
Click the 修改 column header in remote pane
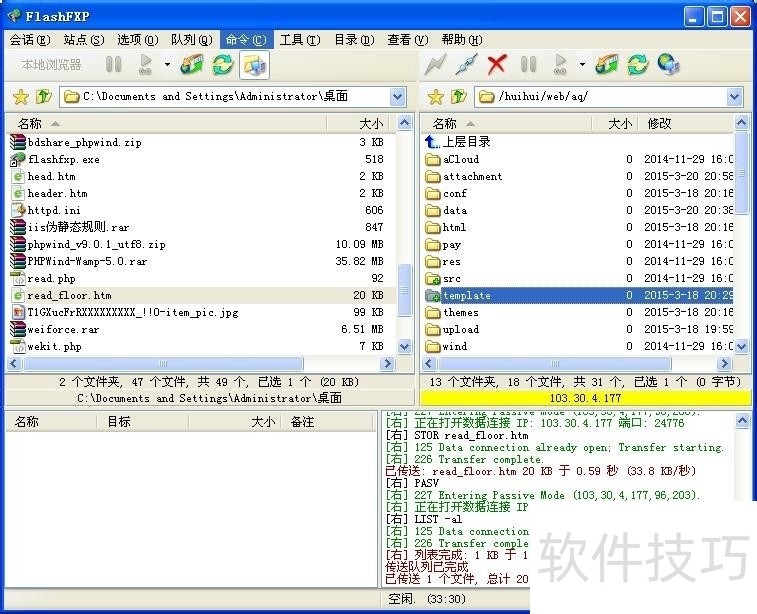[659, 124]
